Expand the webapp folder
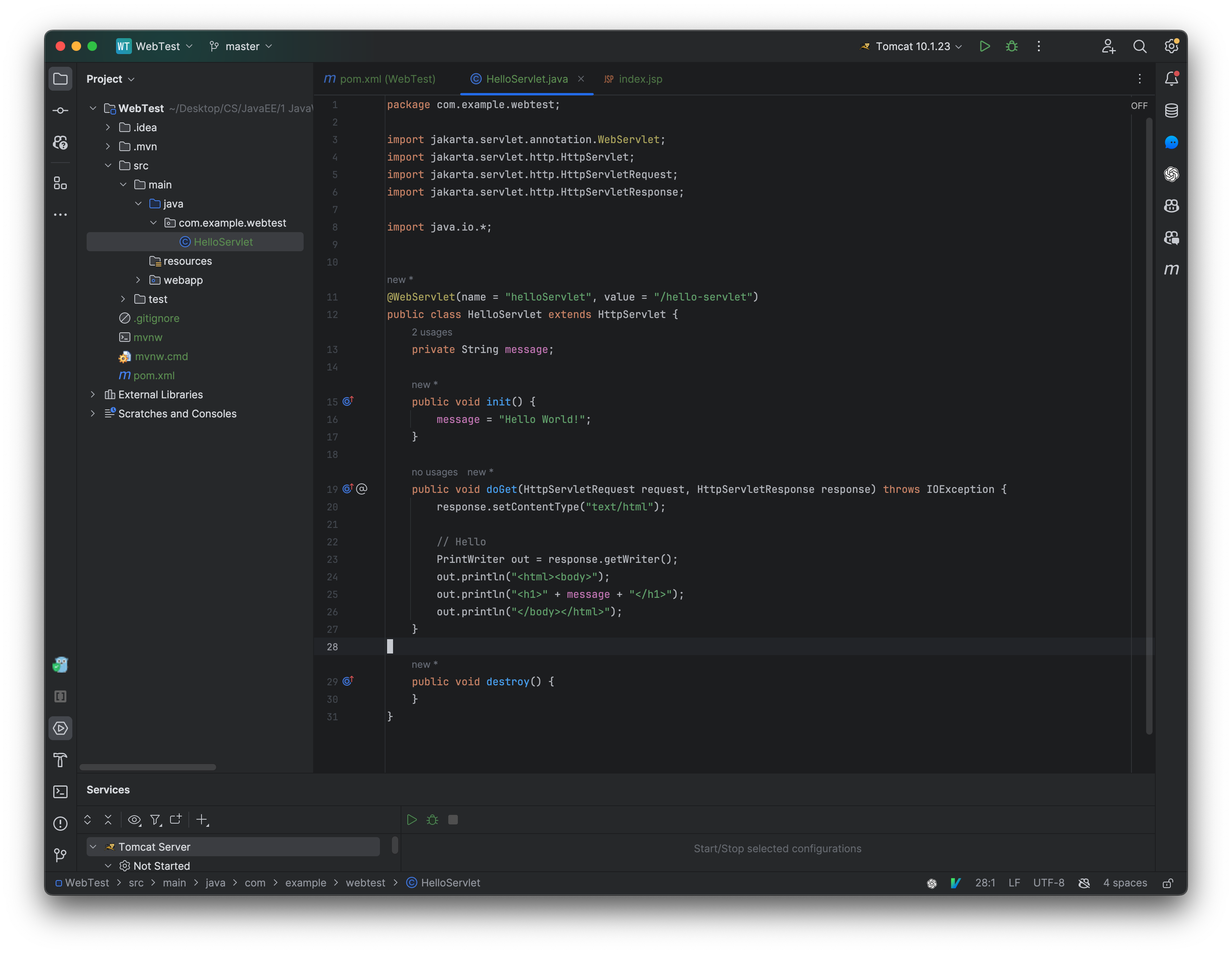The image size is (1232, 954). pyautogui.click(x=138, y=280)
